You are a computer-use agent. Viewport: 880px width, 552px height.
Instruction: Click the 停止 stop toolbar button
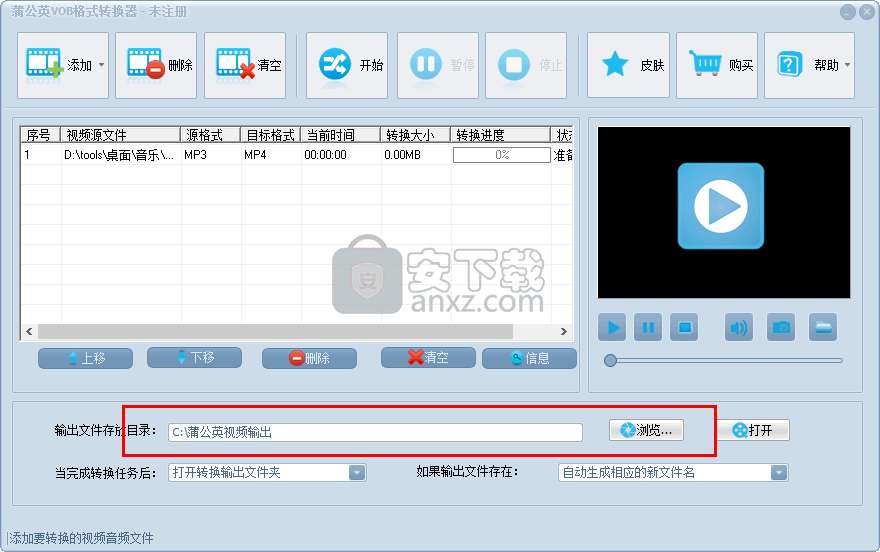click(526, 65)
